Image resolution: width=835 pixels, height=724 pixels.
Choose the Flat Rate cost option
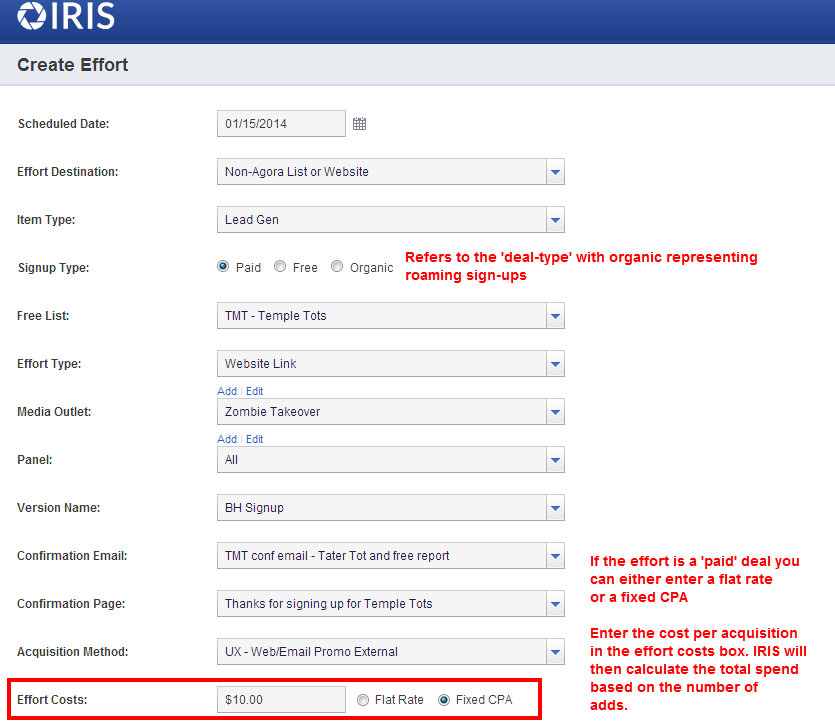[x=363, y=700]
